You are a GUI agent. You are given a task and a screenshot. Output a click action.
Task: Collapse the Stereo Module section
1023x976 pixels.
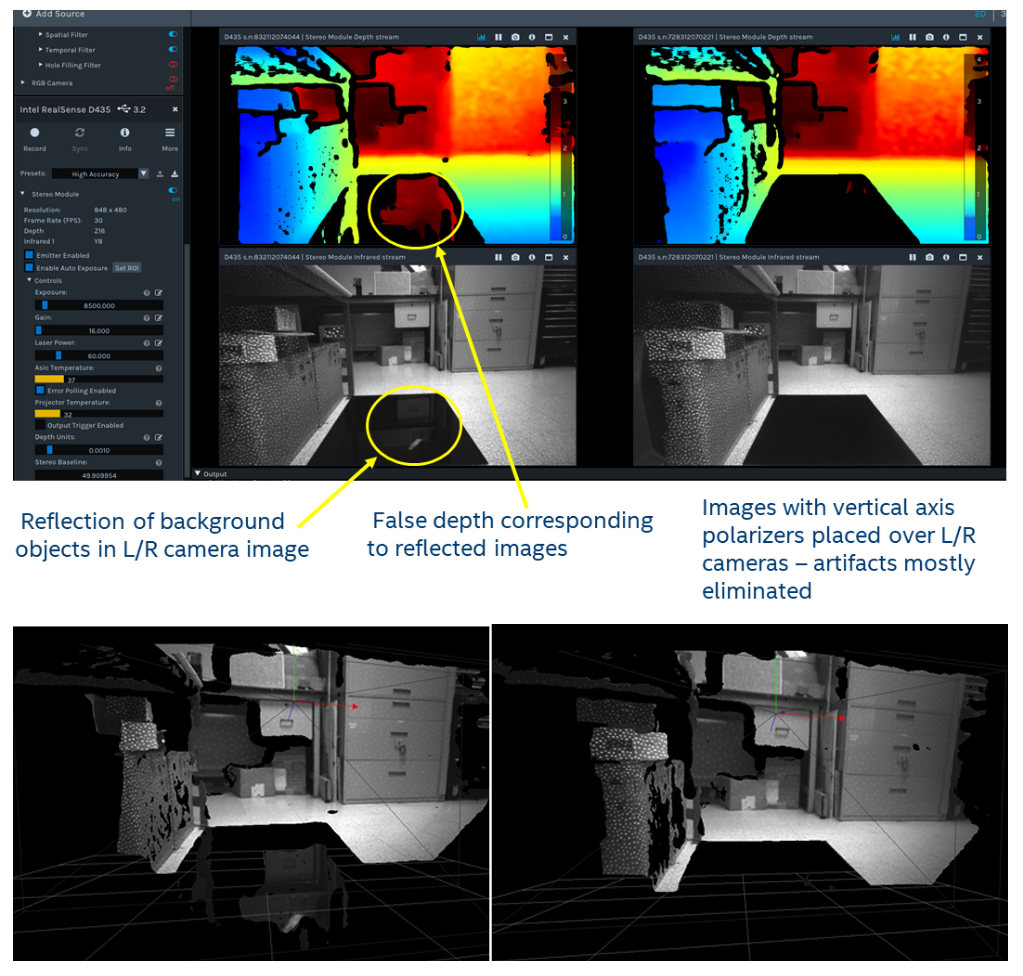(23, 193)
